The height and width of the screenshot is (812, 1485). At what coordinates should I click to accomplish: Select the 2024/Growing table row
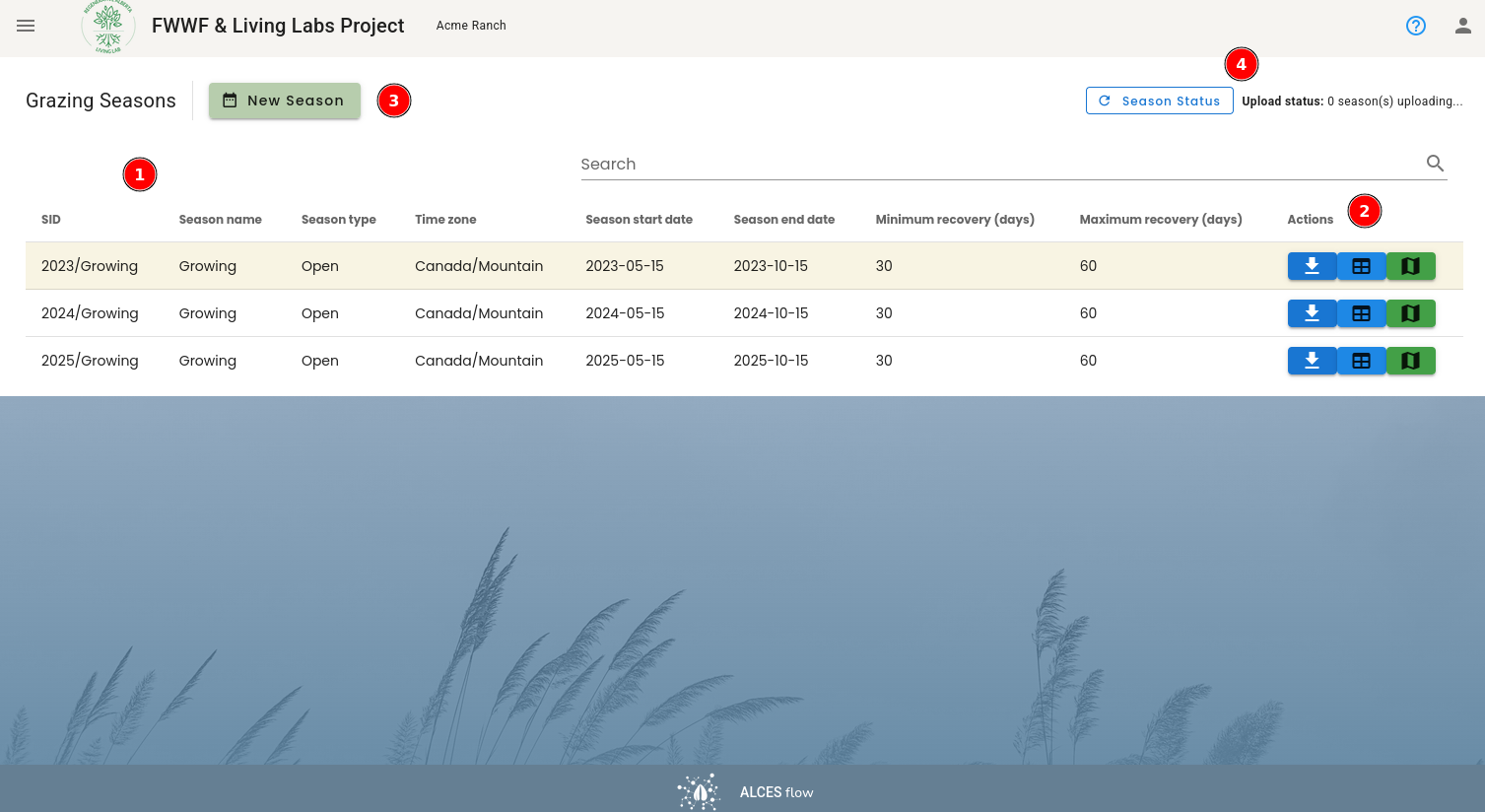pos(744,313)
